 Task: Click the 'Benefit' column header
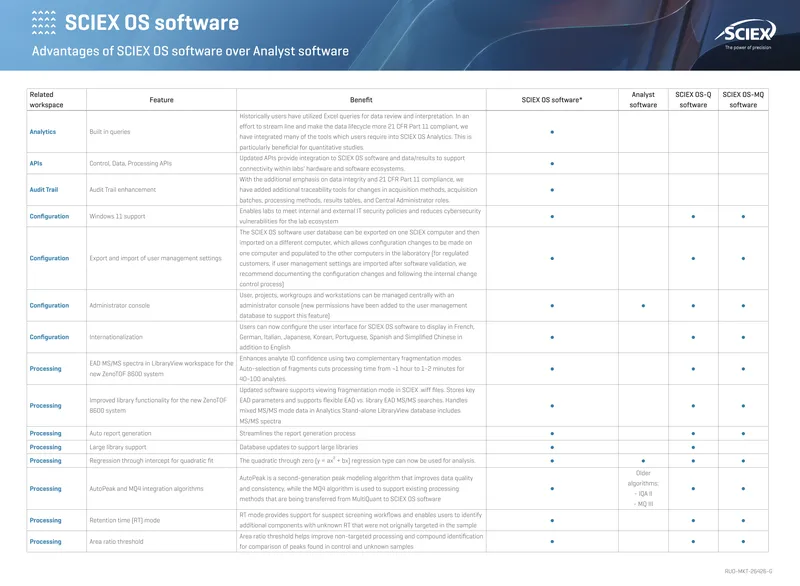click(361, 100)
